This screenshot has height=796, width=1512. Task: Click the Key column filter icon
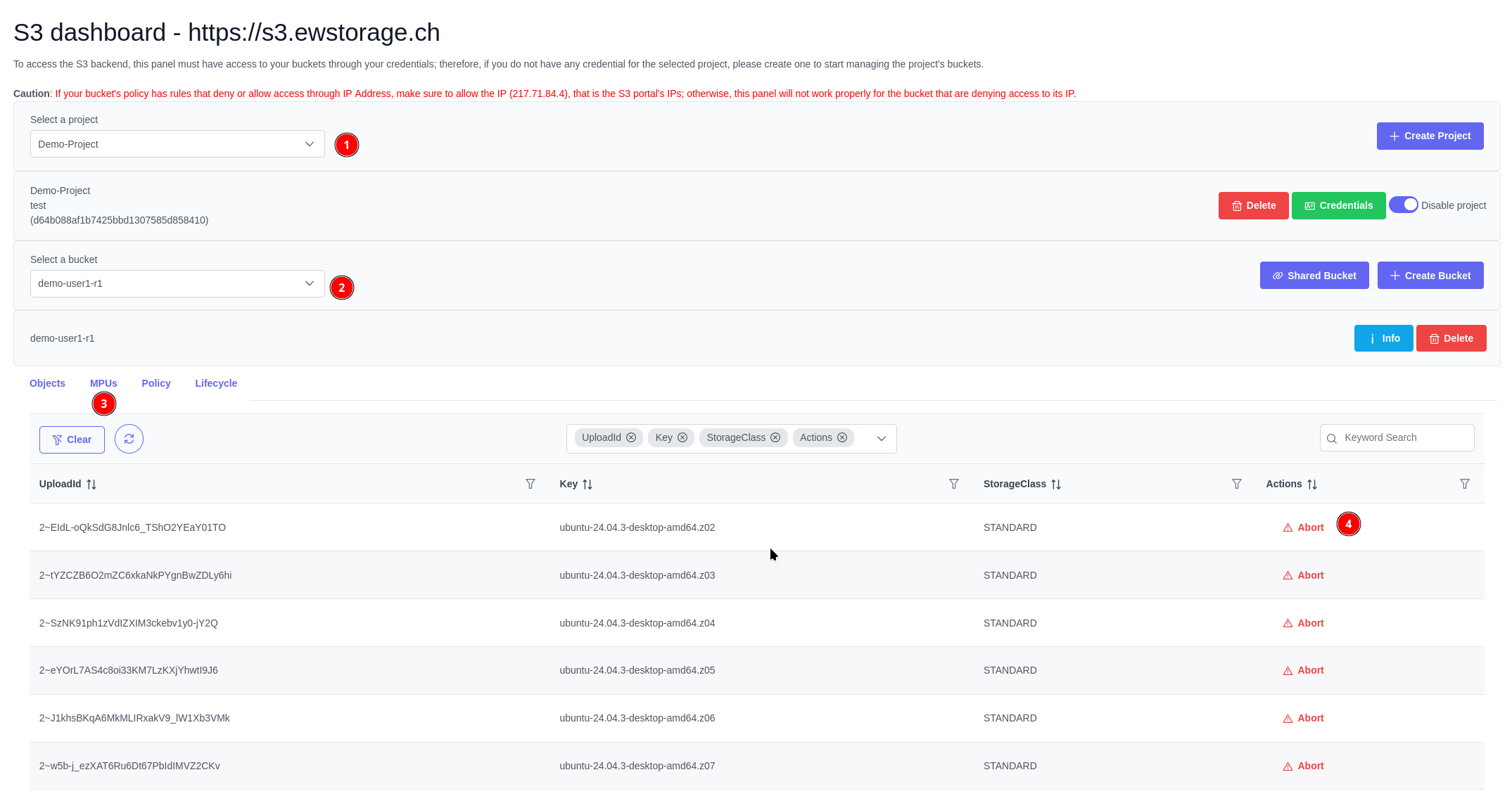954,484
